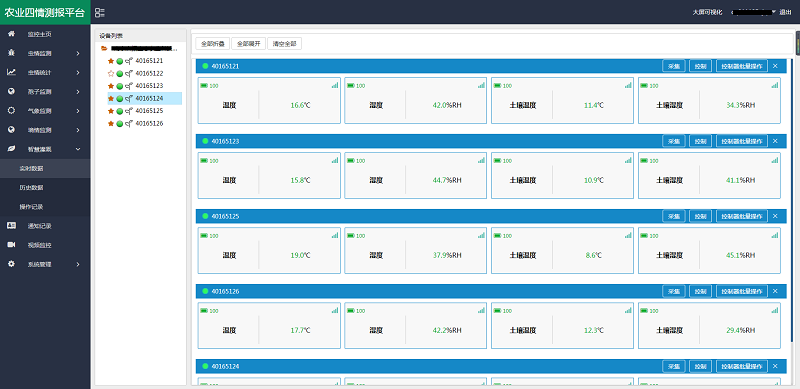Viewport: 800px width, 389px height.
Task: Toggle the favorite star for device 40165122
Action: (111, 74)
